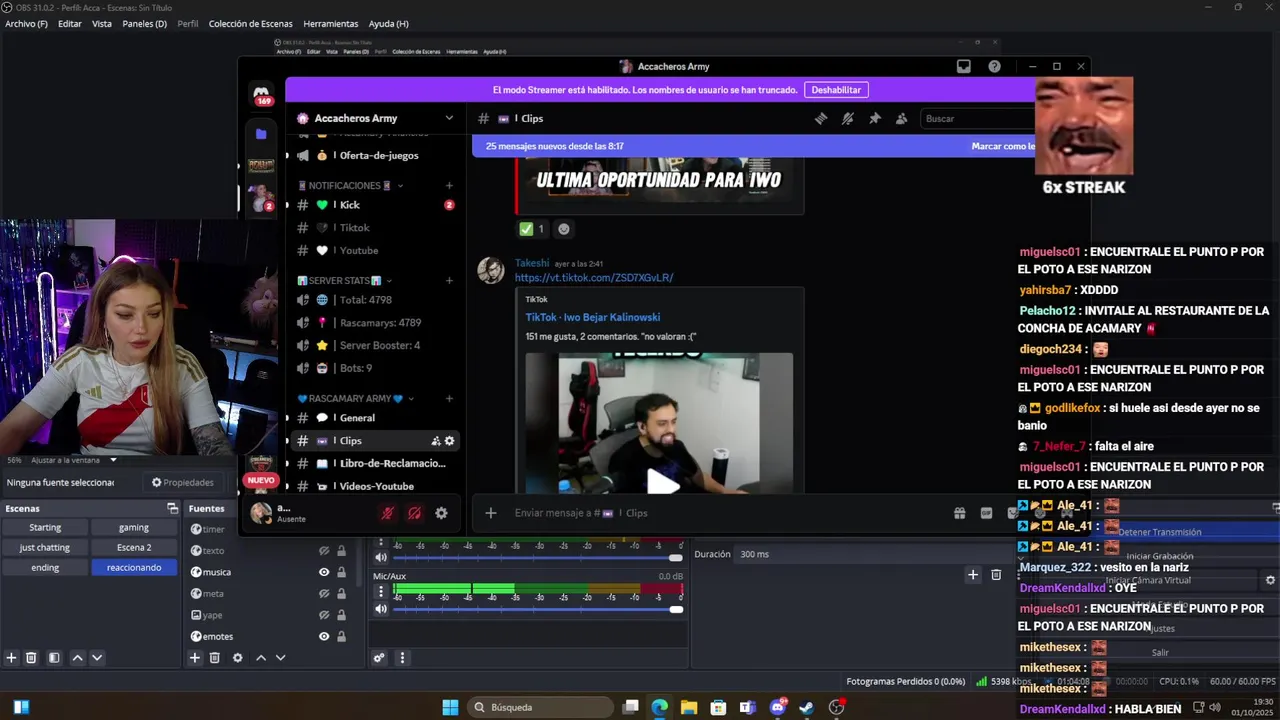
Task: Mute Mic/Aux speaker icon
Action: point(381,609)
